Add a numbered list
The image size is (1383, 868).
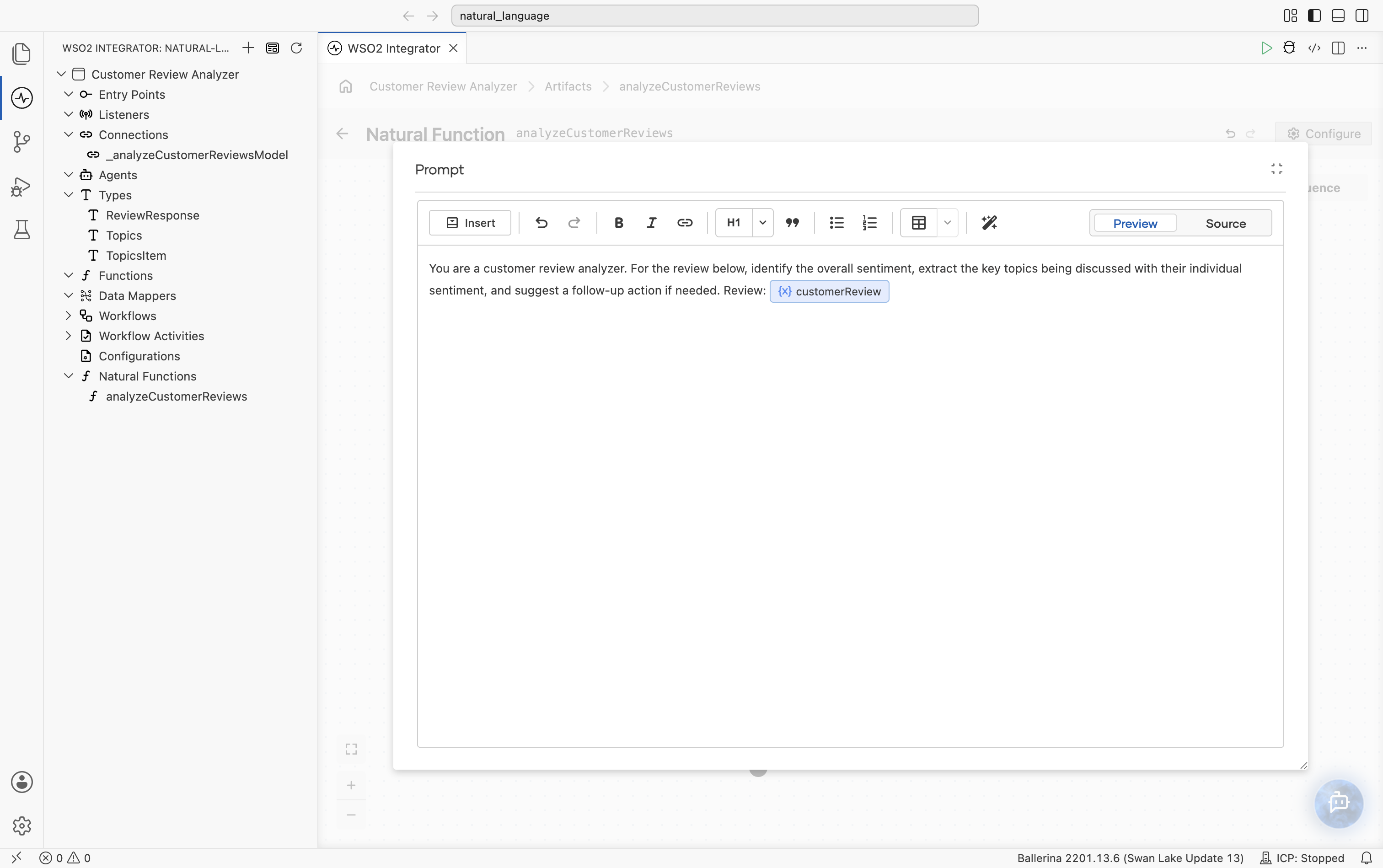[869, 223]
